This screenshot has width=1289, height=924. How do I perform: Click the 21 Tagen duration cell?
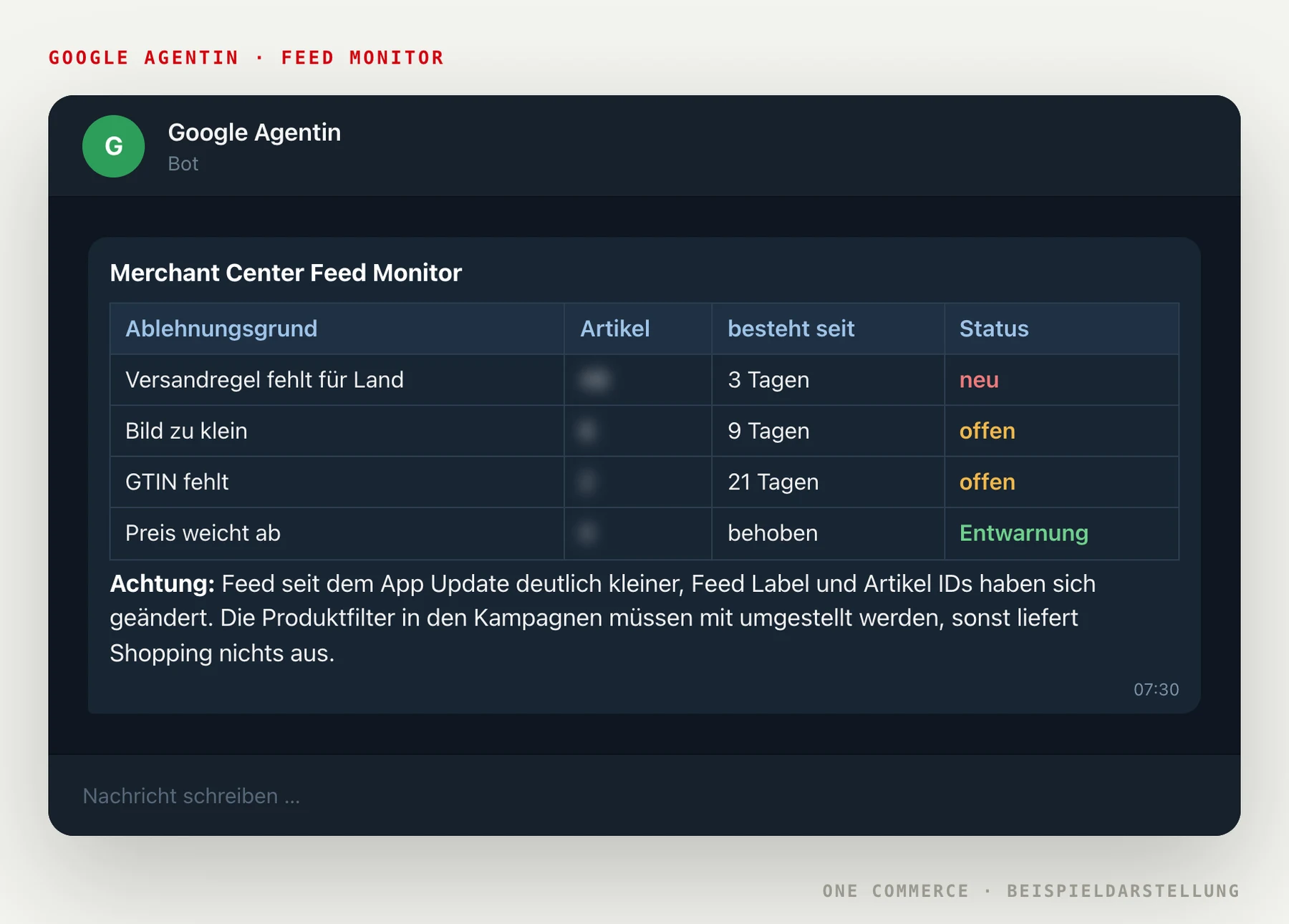click(828, 482)
